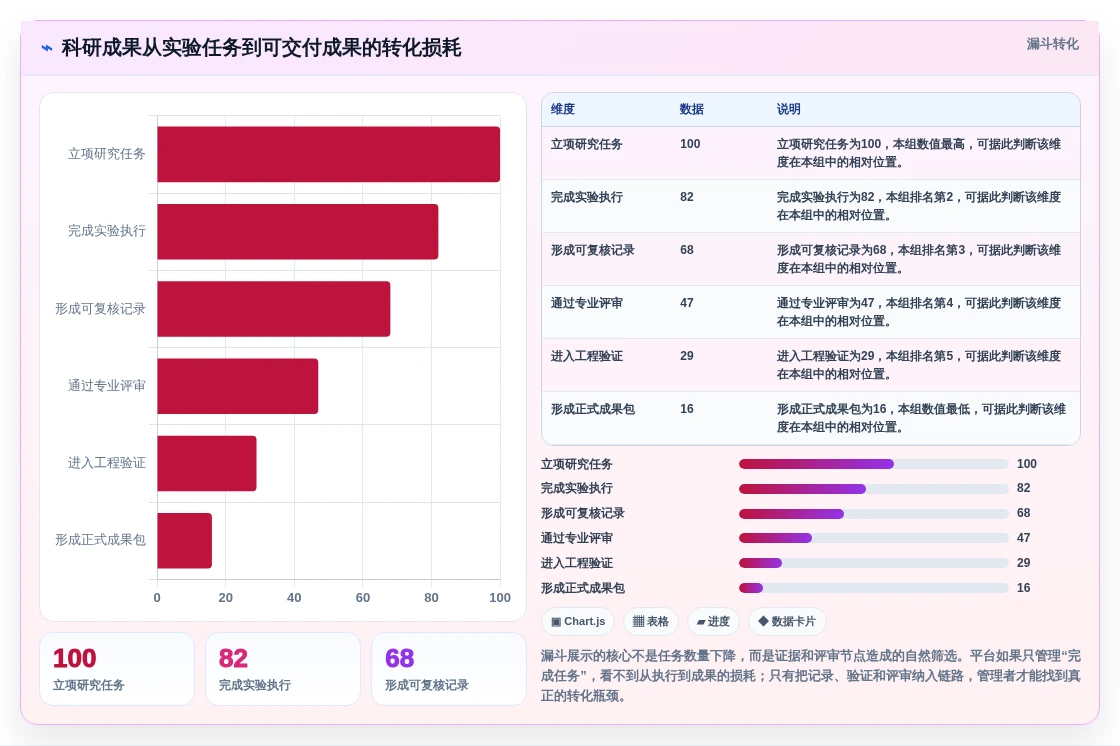Click the dashboard title 科研成果从实验任务到可交付成果的转化损耗

tap(261, 48)
